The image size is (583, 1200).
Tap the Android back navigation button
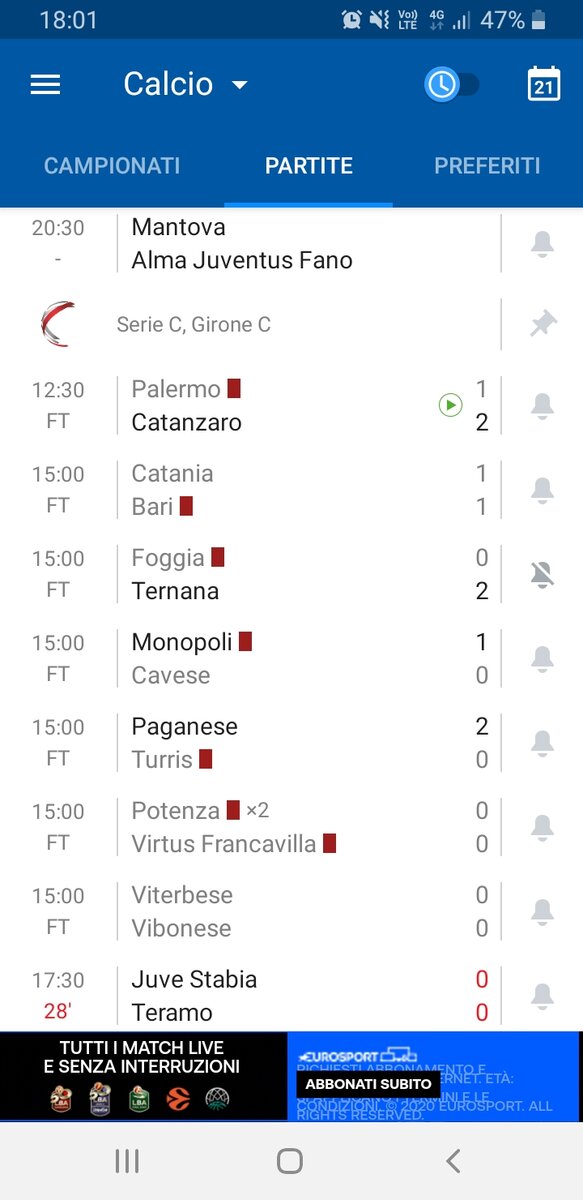(x=453, y=1160)
